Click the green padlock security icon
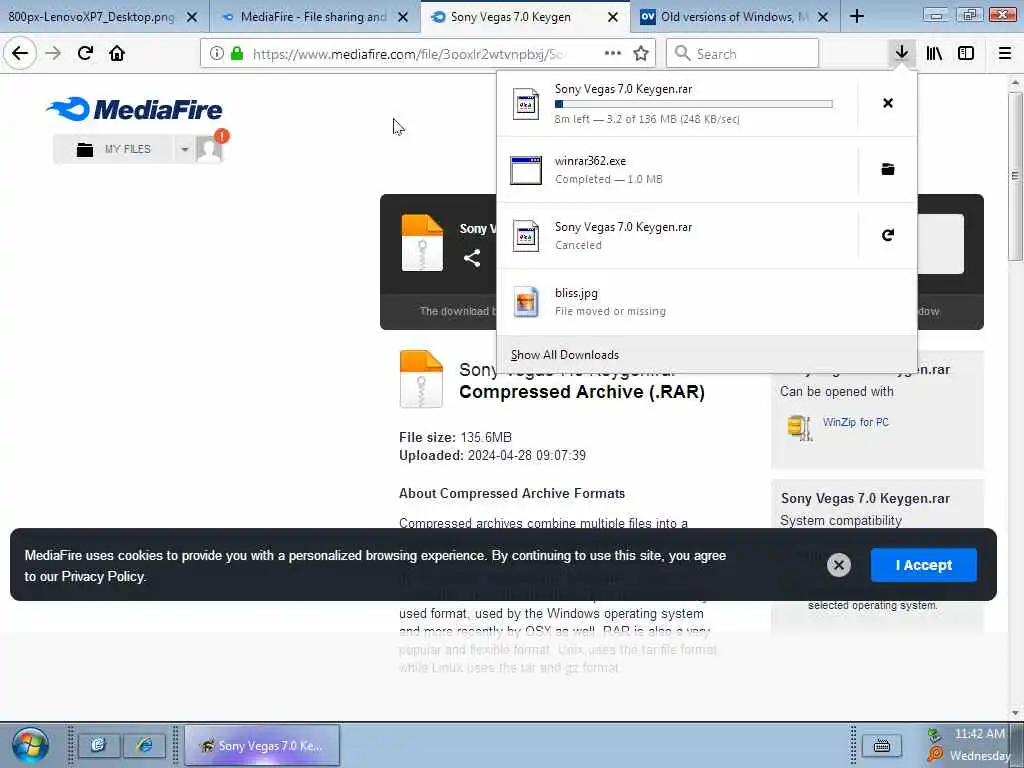Viewport: 1024px width, 768px height. 237,53
